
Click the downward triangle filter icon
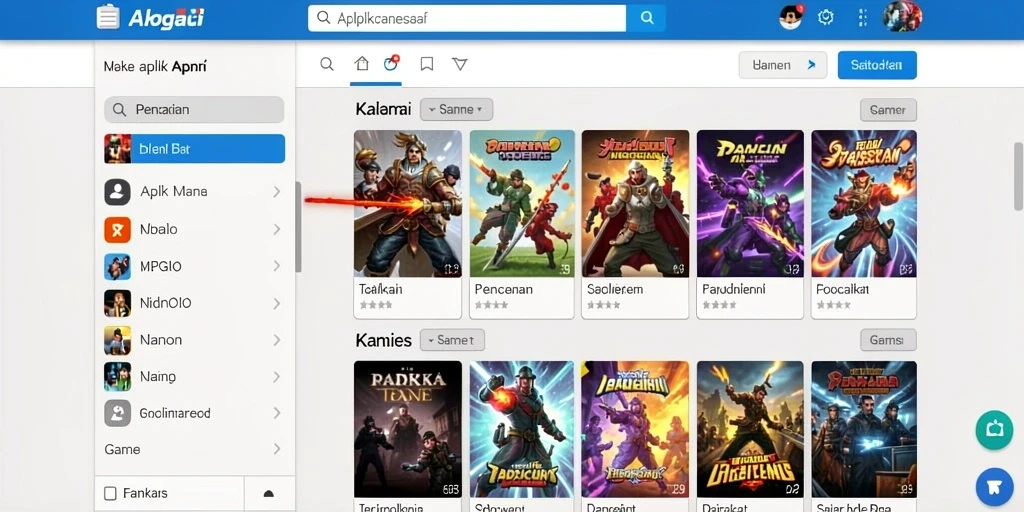point(460,63)
